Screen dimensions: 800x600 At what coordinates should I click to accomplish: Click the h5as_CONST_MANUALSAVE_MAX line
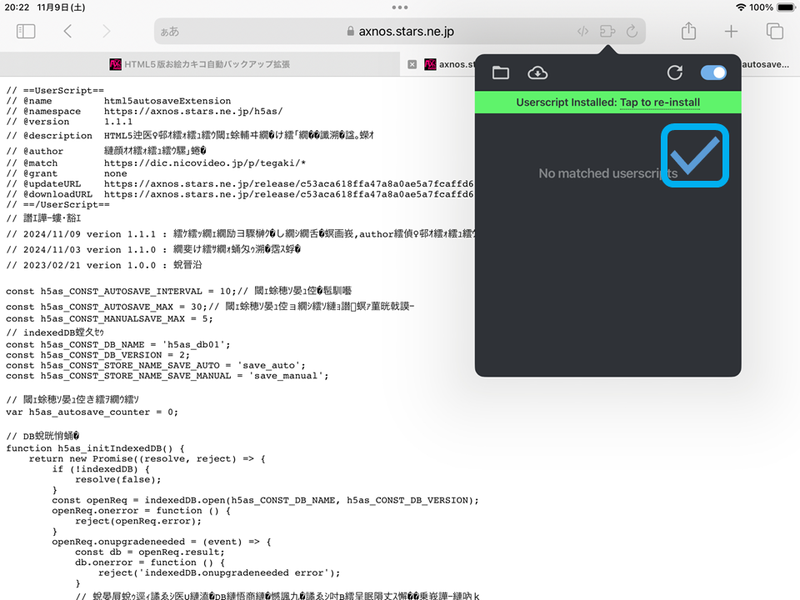[x=109, y=319]
